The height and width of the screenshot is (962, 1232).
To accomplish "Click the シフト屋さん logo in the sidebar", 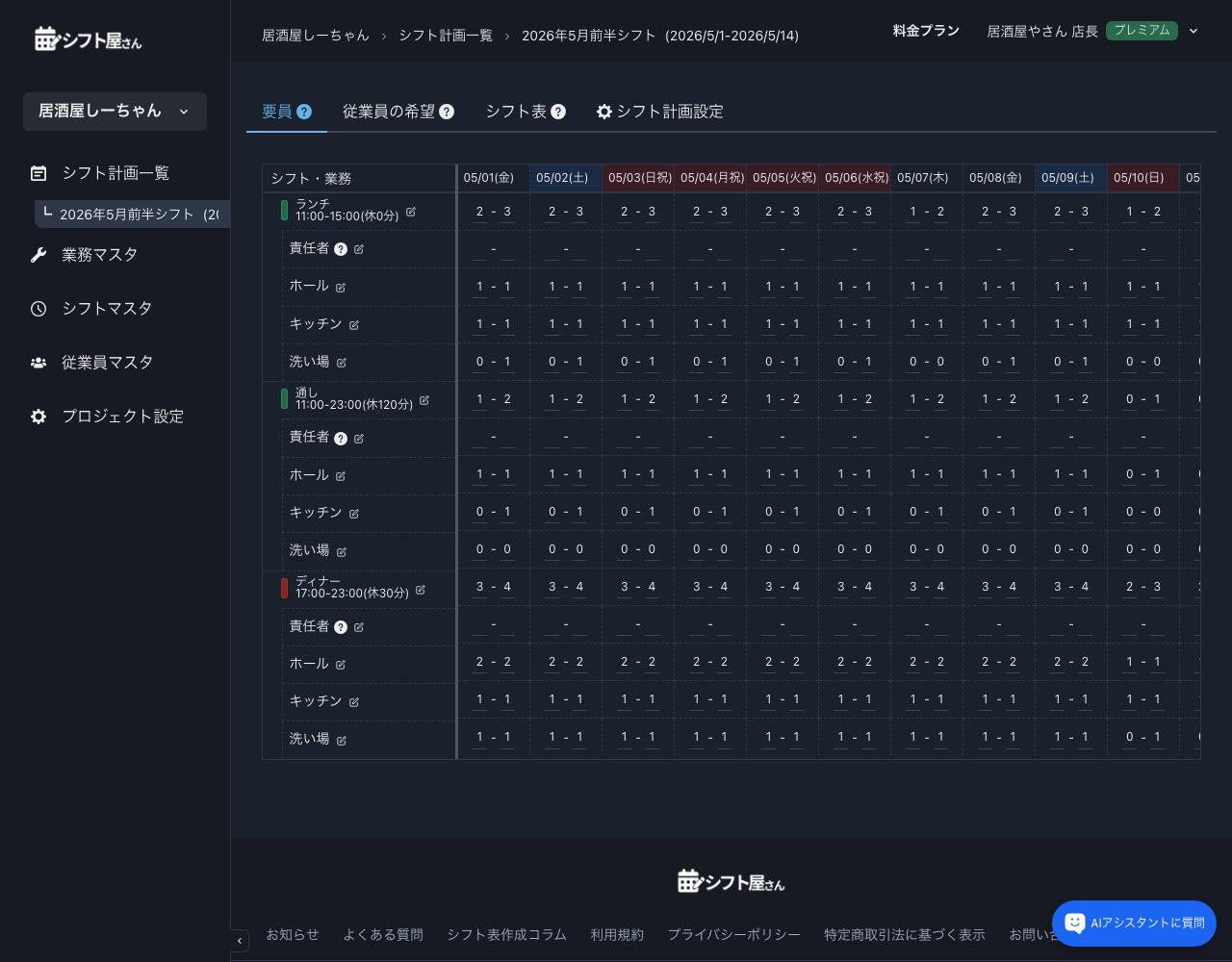I will (87, 38).
